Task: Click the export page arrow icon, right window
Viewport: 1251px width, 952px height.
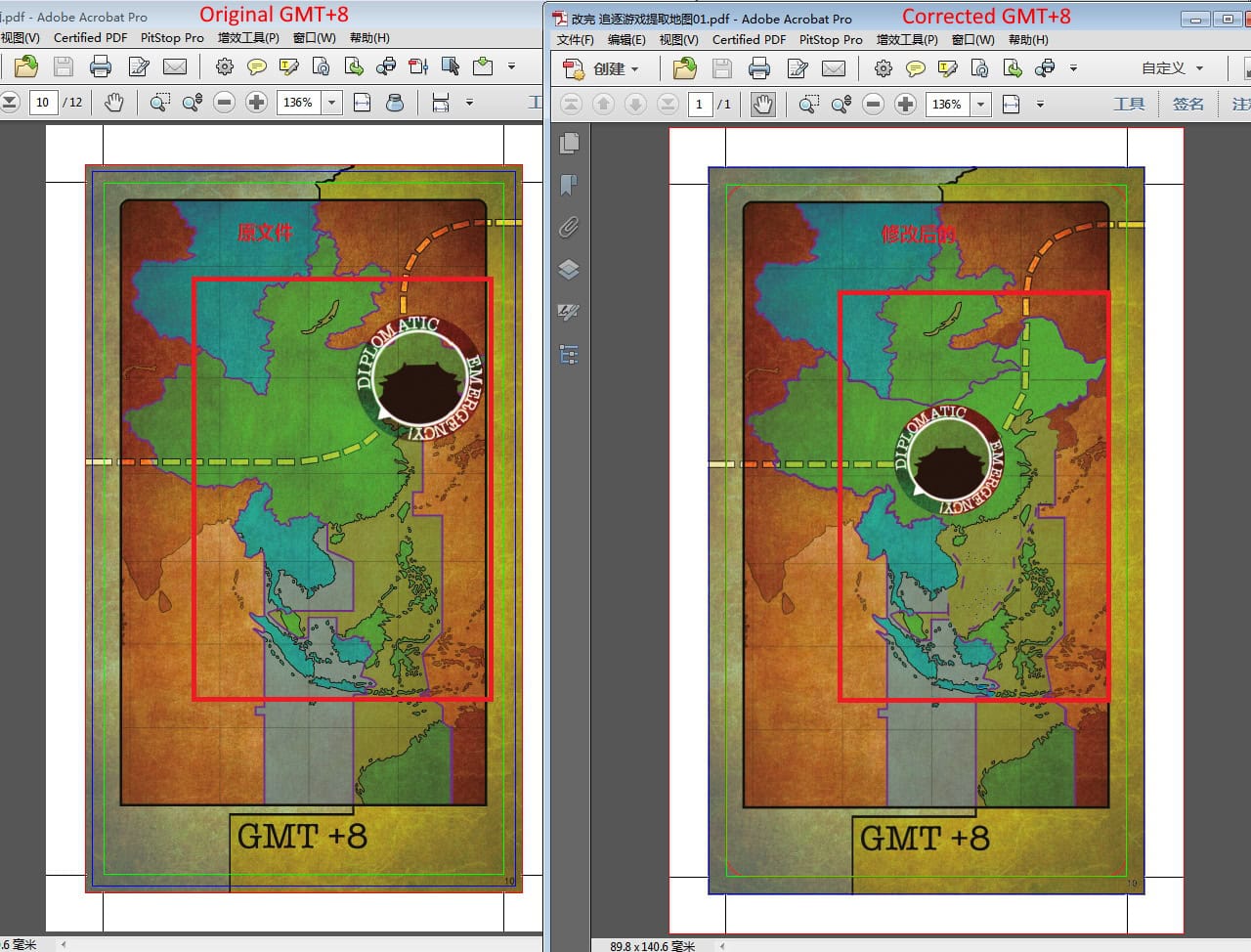Action: coord(1013,68)
